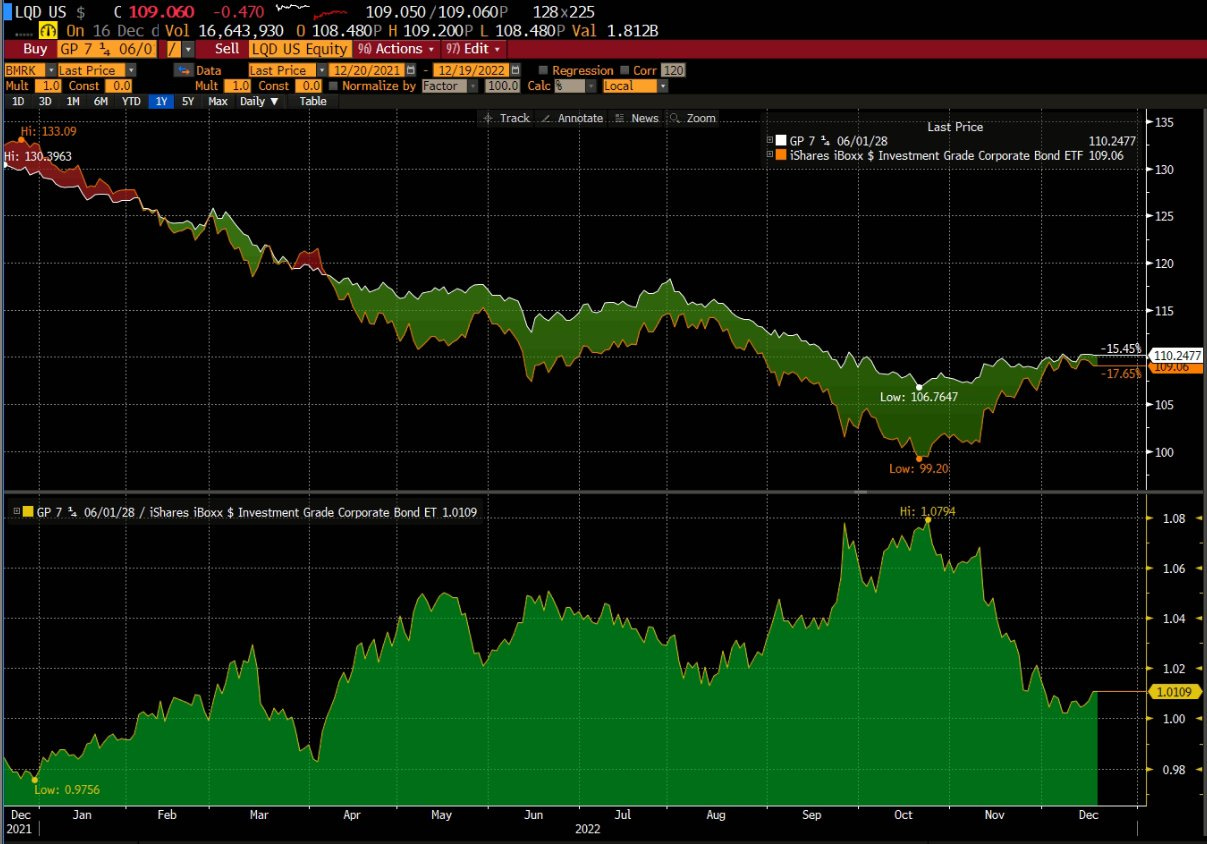The image size is (1207, 844).
Task: Click the 1.0109 ratio tag on lower axis
Action: [1177, 691]
